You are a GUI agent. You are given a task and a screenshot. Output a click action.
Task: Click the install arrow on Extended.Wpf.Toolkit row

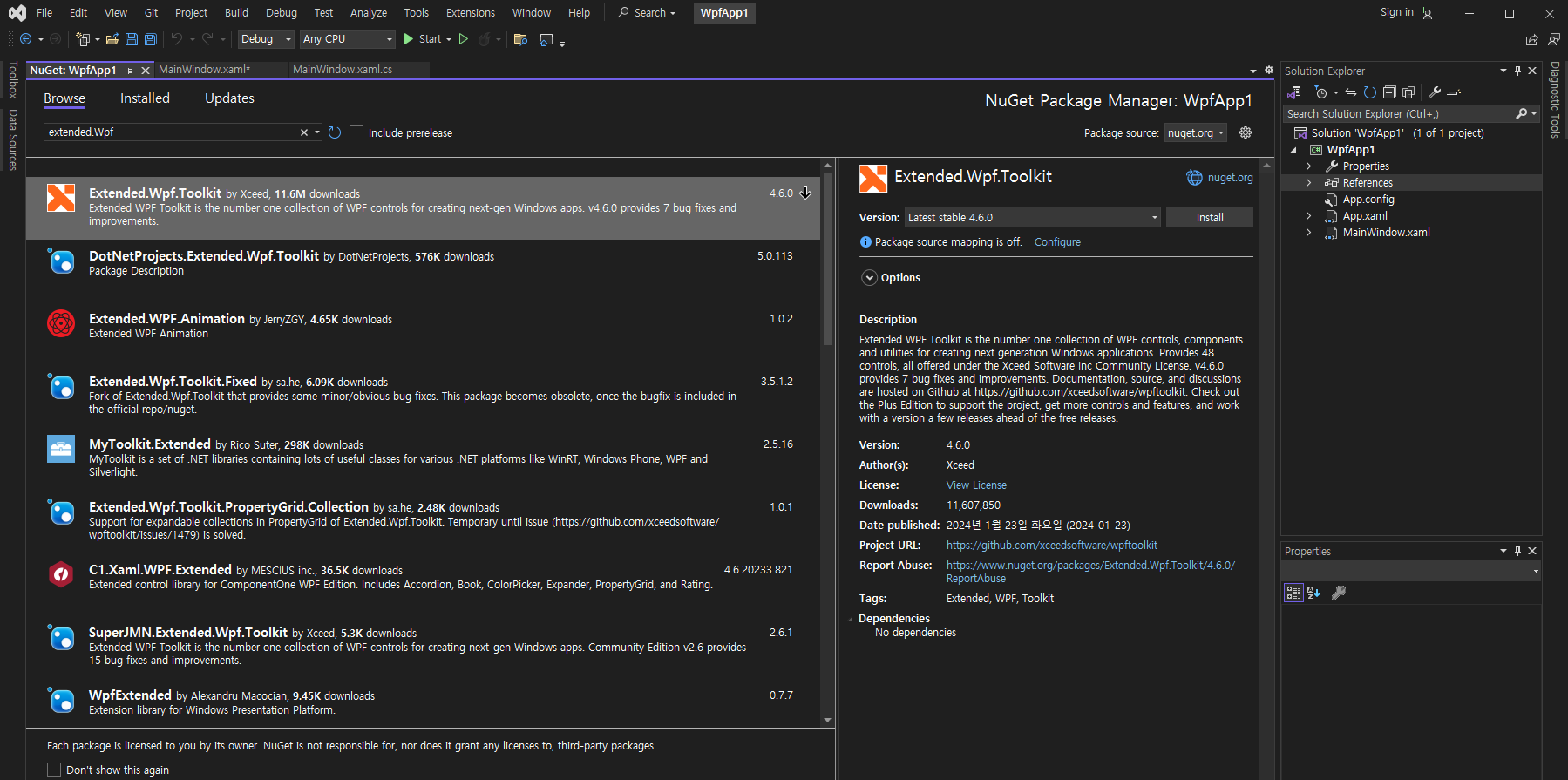pyautogui.click(x=805, y=193)
